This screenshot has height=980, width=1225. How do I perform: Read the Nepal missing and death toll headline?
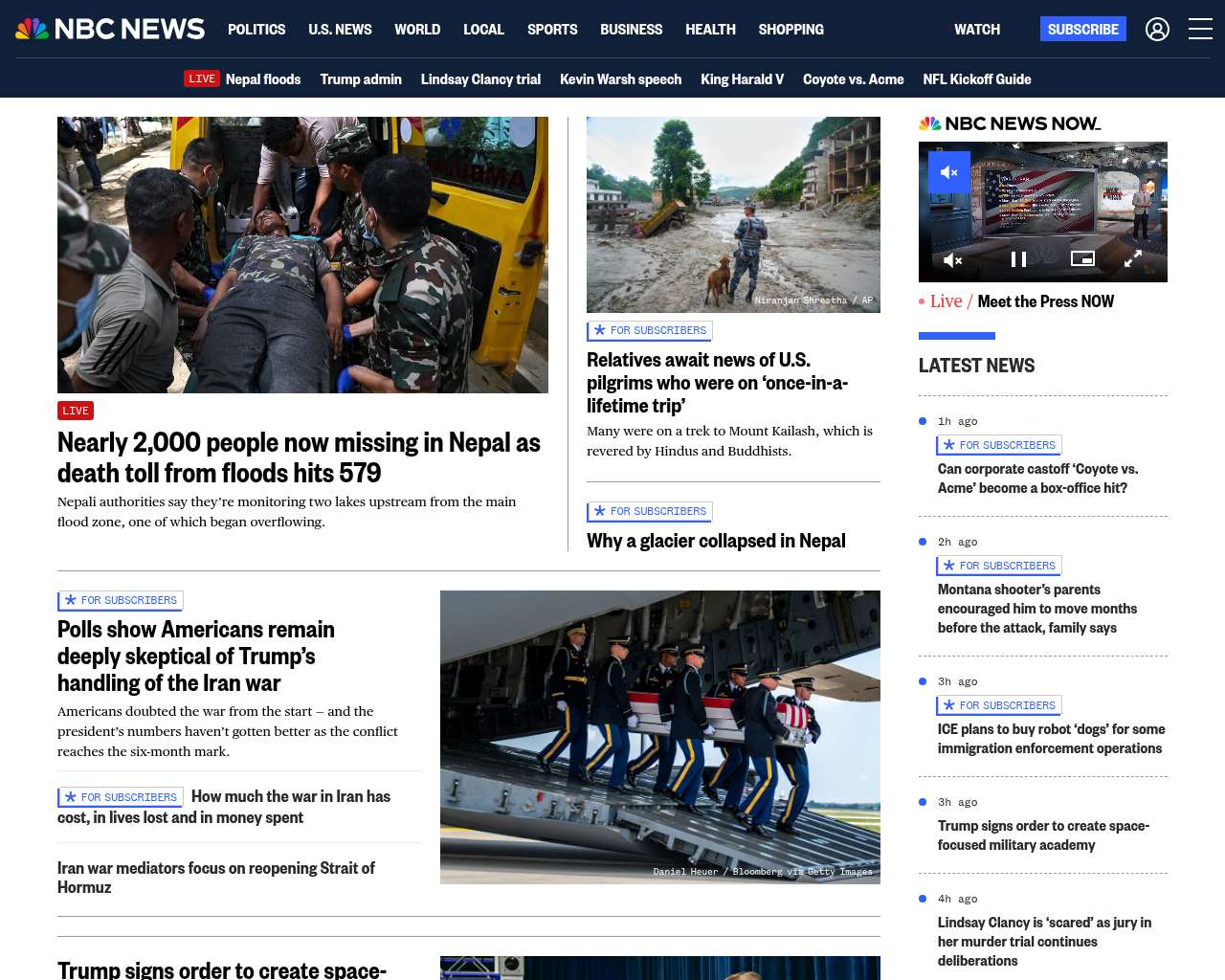[299, 457]
